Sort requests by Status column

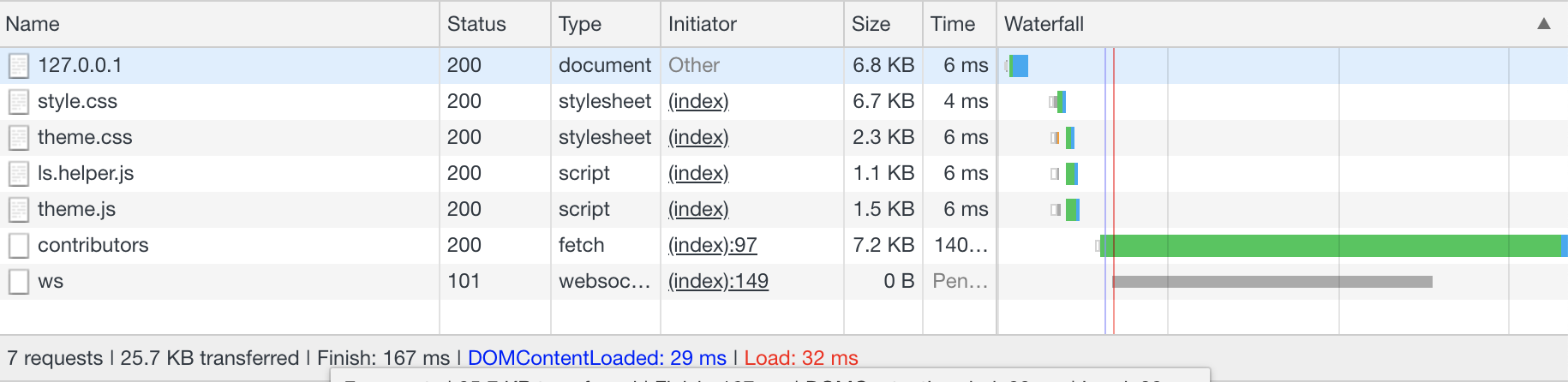tap(476, 24)
